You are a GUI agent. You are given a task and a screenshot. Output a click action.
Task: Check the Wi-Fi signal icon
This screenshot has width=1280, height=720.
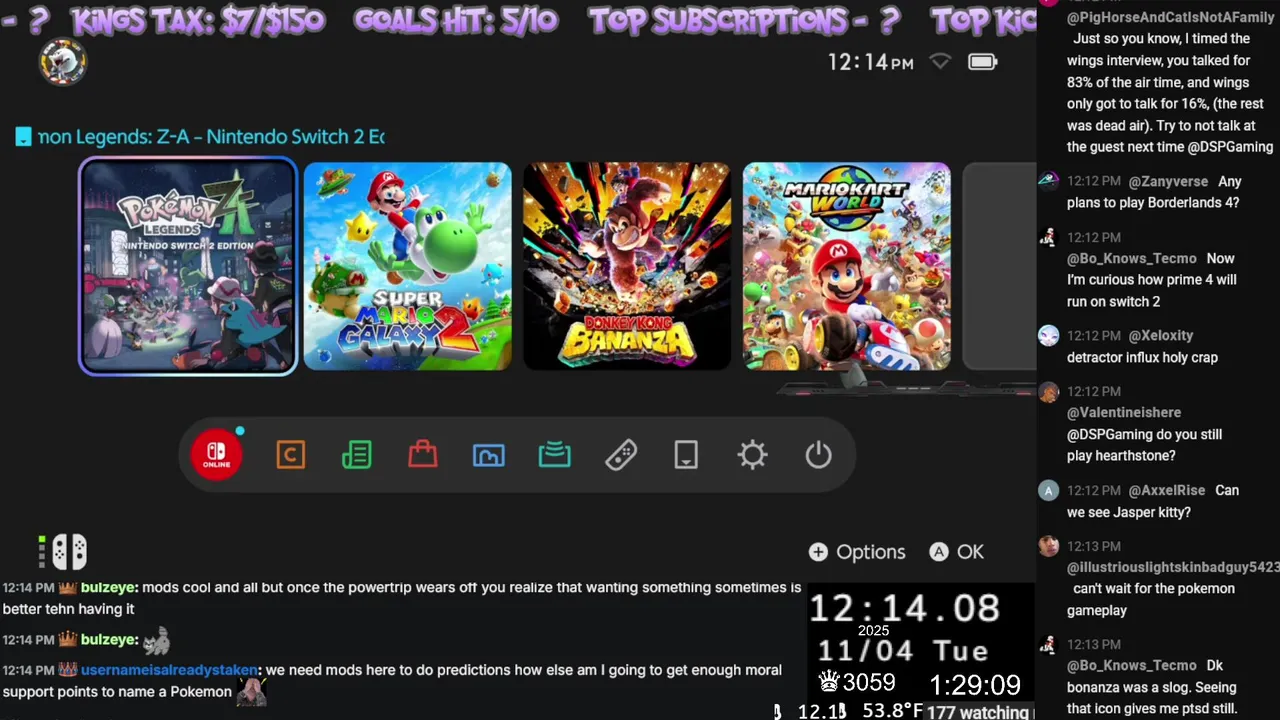point(940,62)
